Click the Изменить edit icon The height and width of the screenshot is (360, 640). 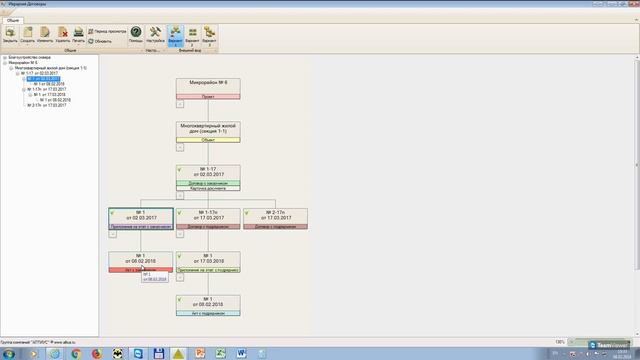(x=45, y=35)
